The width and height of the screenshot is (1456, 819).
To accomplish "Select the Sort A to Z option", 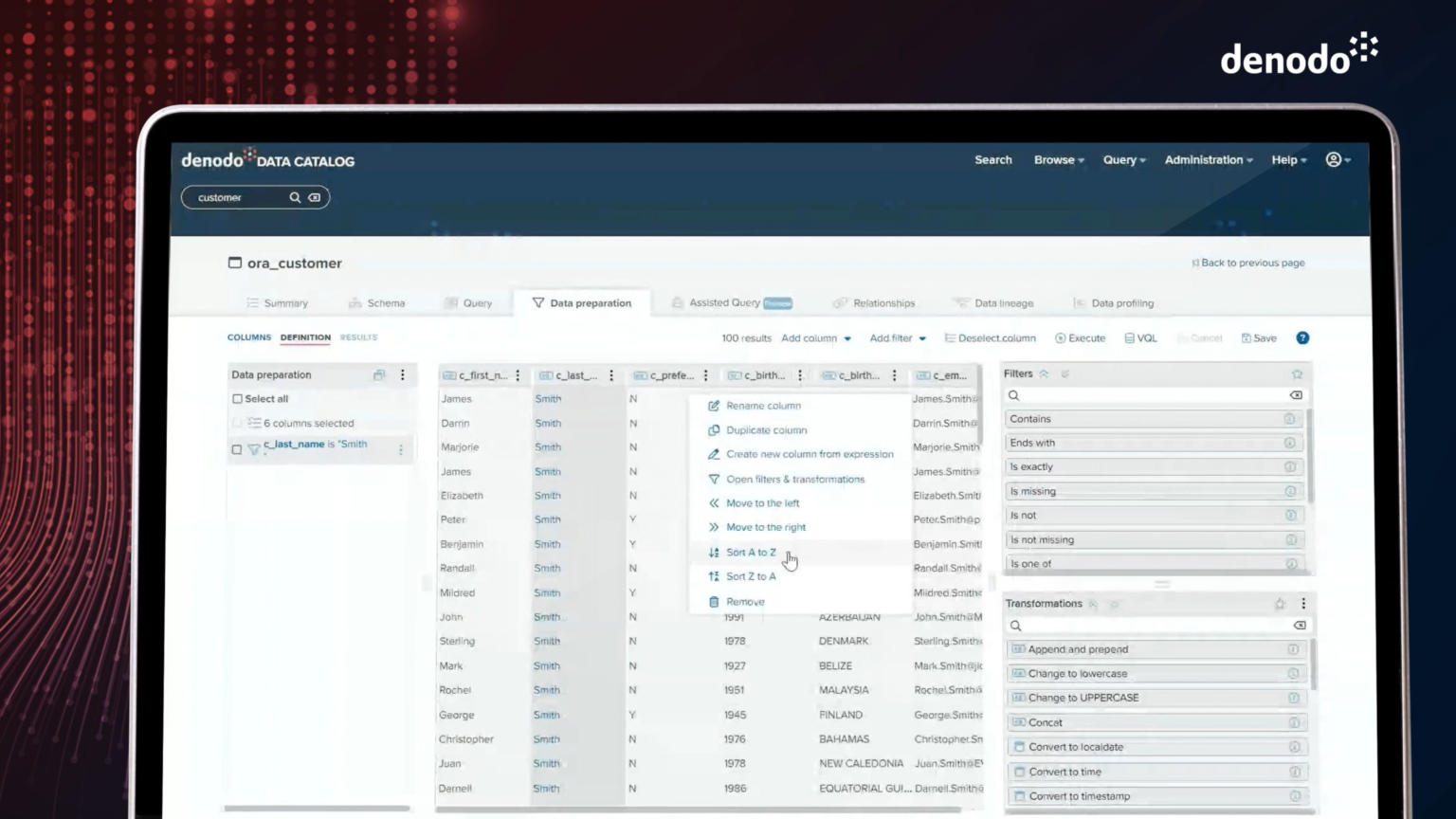I will pos(750,552).
